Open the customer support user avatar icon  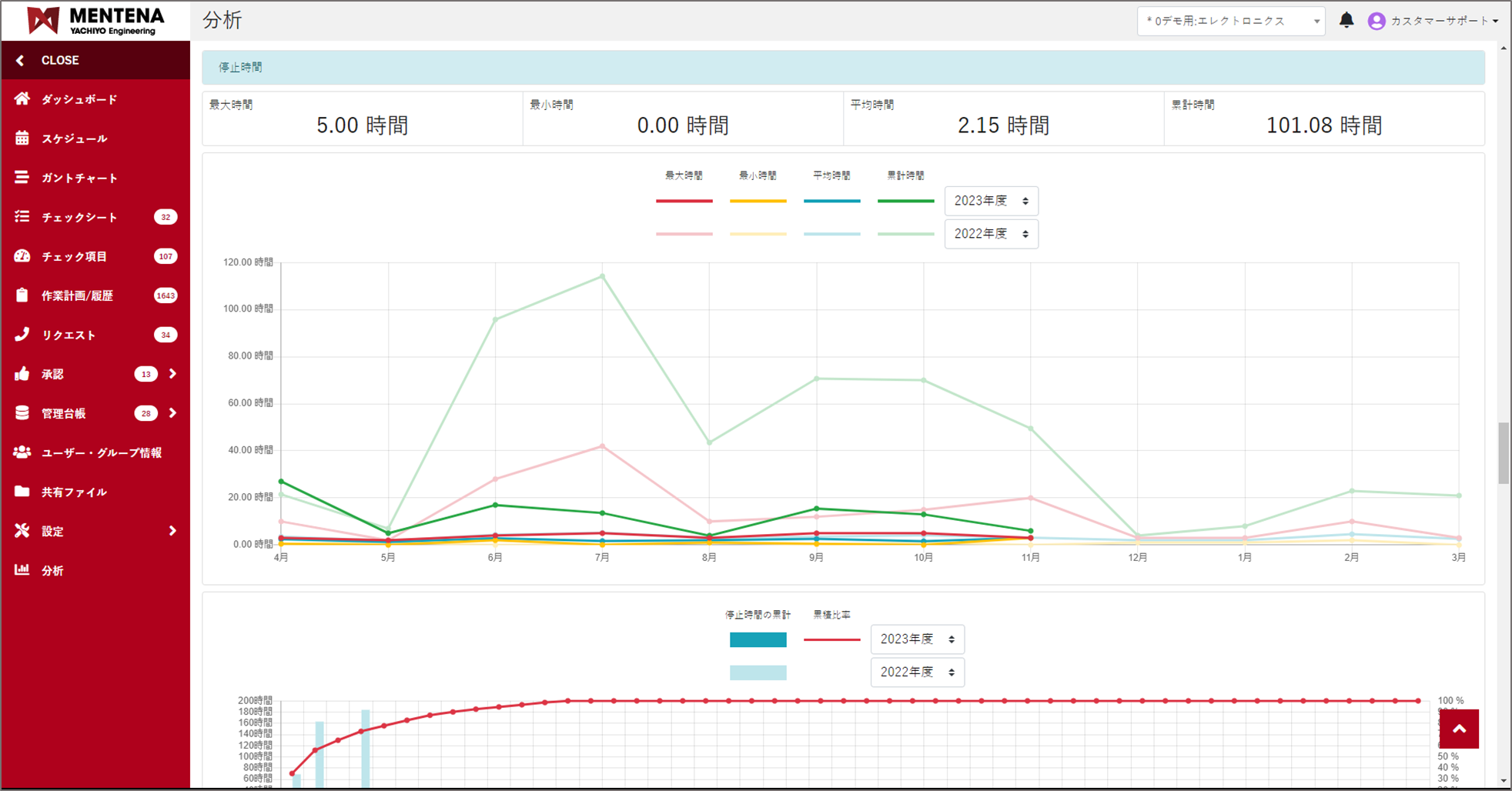point(1377,22)
